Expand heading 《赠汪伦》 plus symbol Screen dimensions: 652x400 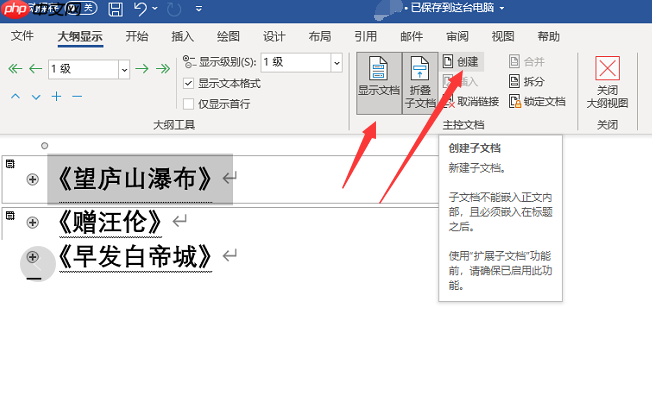[32, 222]
